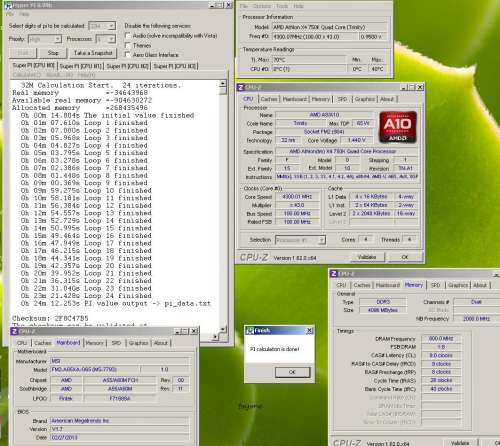Click the Super PI log scroll-up arrow
Viewport: 500px width, 446px height.
click(223, 84)
